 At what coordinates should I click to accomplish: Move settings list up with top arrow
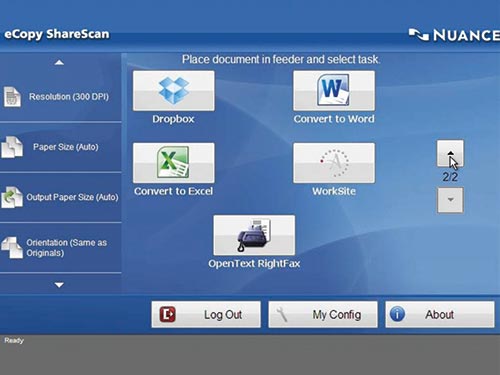point(59,62)
